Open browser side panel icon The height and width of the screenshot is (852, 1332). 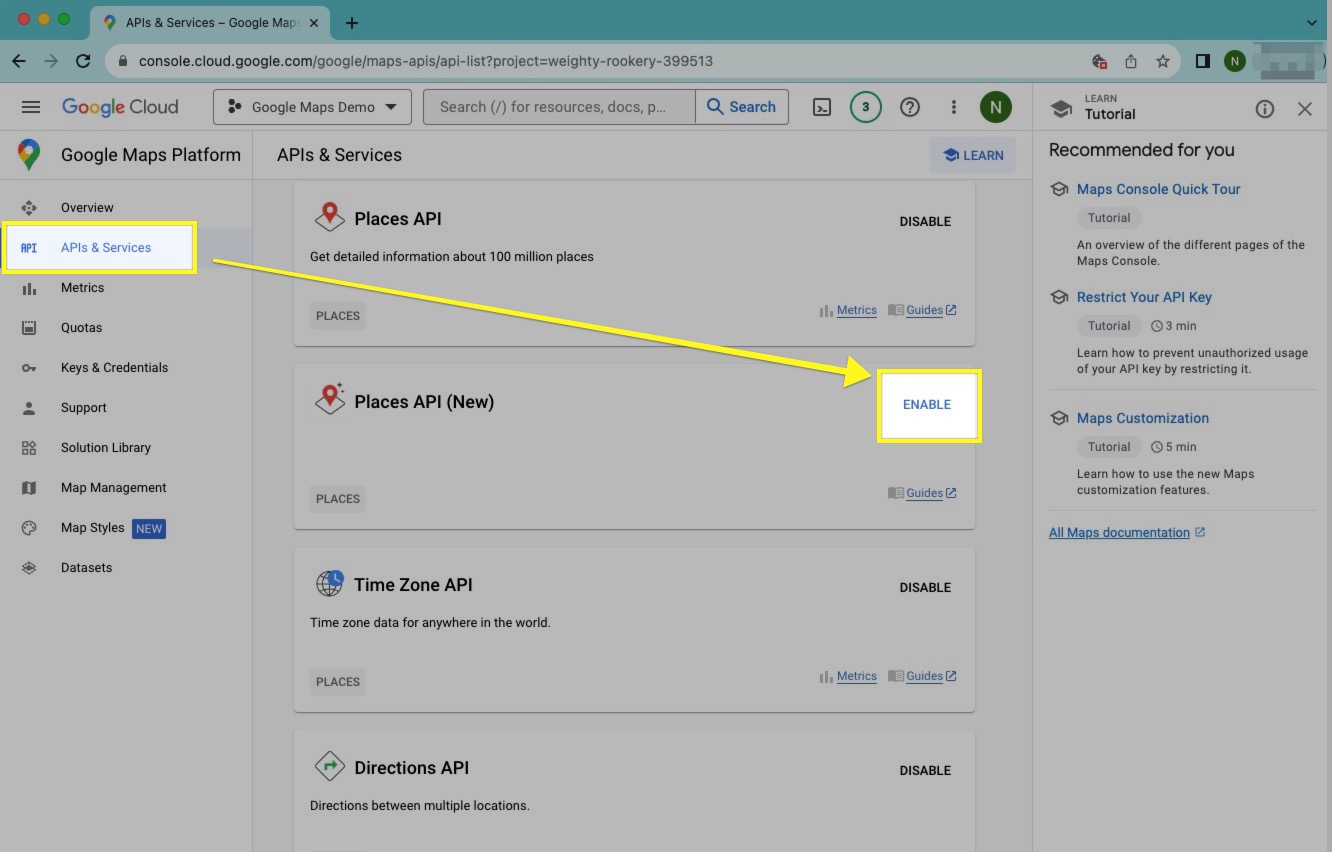point(1203,61)
